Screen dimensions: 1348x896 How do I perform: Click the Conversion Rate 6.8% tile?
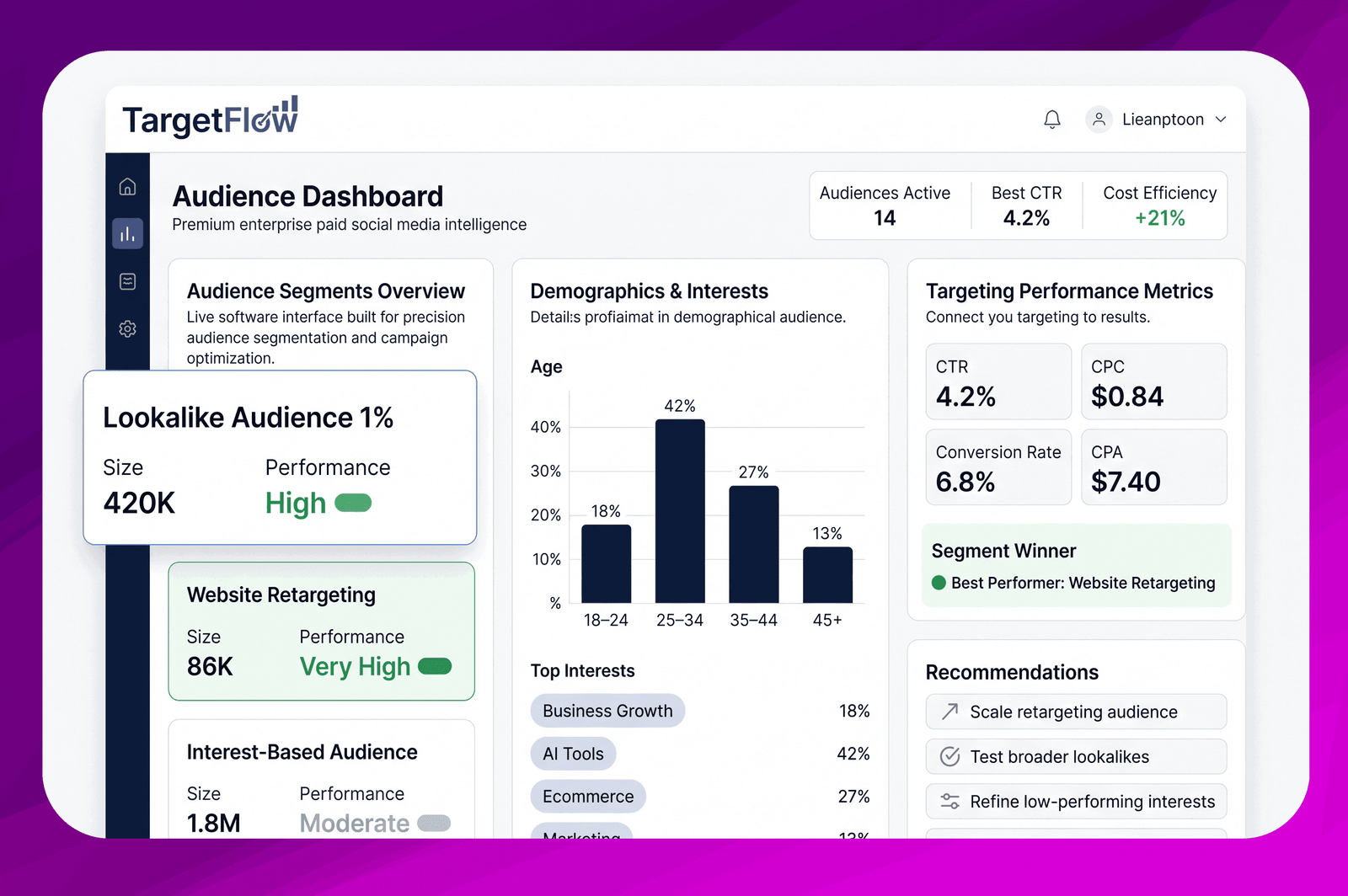(x=998, y=467)
